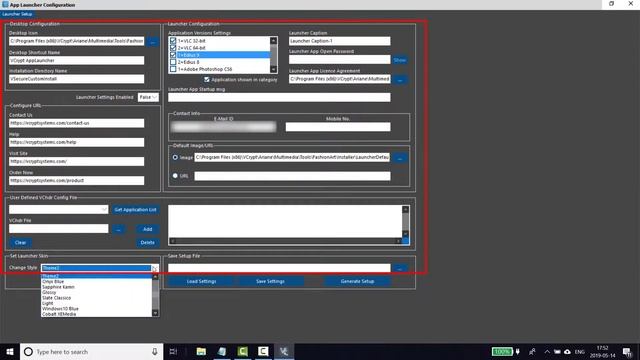The height and width of the screenshot is (360, 640).
Task: Click the Save Settings button
Action: [x=270, y=281]
